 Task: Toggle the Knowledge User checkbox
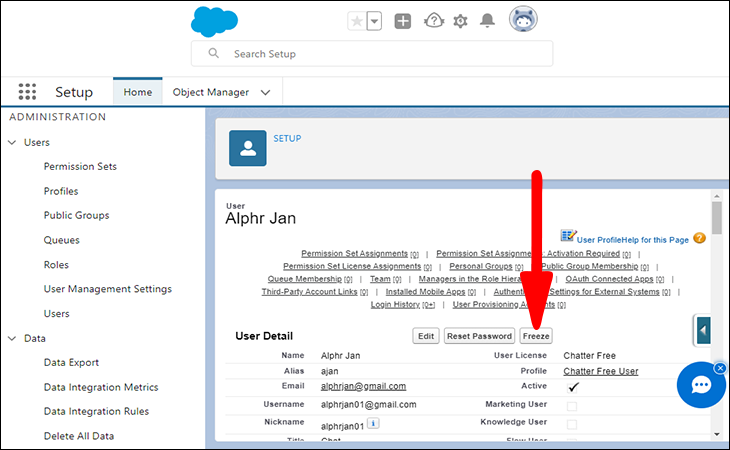pyautogui.click(x=572, y=424)
